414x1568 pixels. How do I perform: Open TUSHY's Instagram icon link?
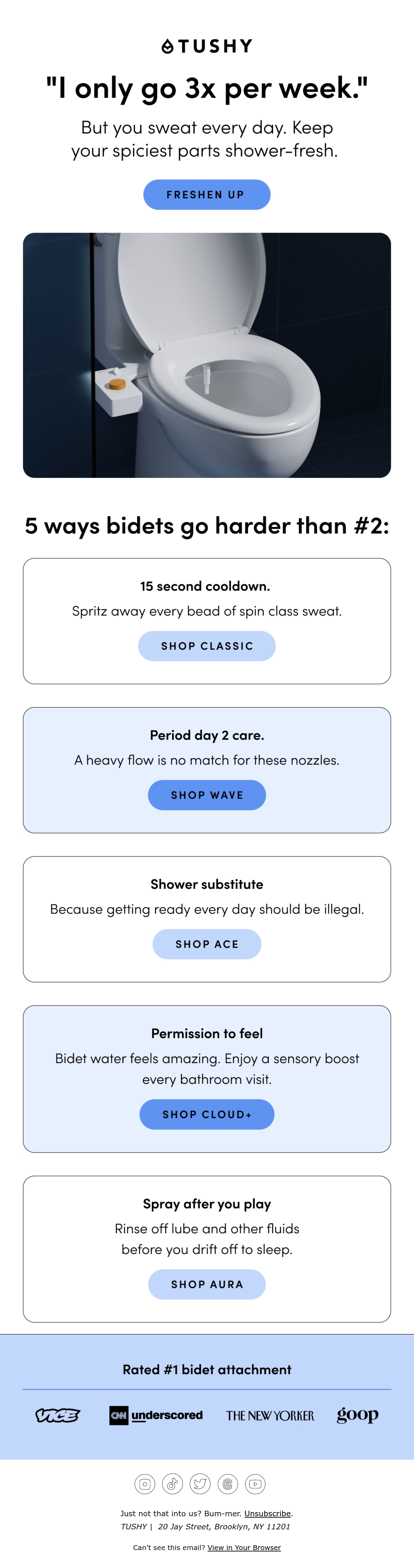click(145, 1483)
